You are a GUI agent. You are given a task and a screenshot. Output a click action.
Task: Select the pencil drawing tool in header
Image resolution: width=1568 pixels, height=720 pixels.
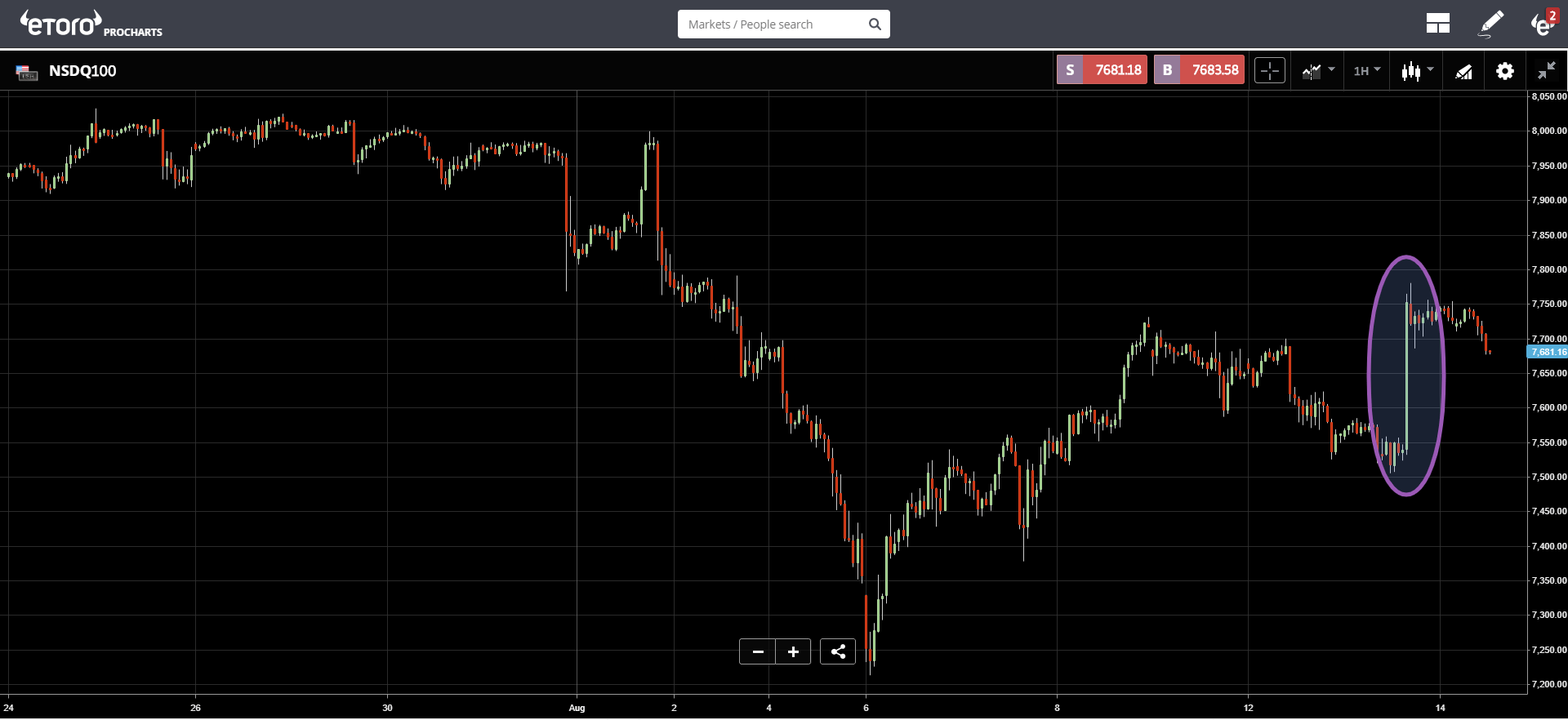point(1491,24)
